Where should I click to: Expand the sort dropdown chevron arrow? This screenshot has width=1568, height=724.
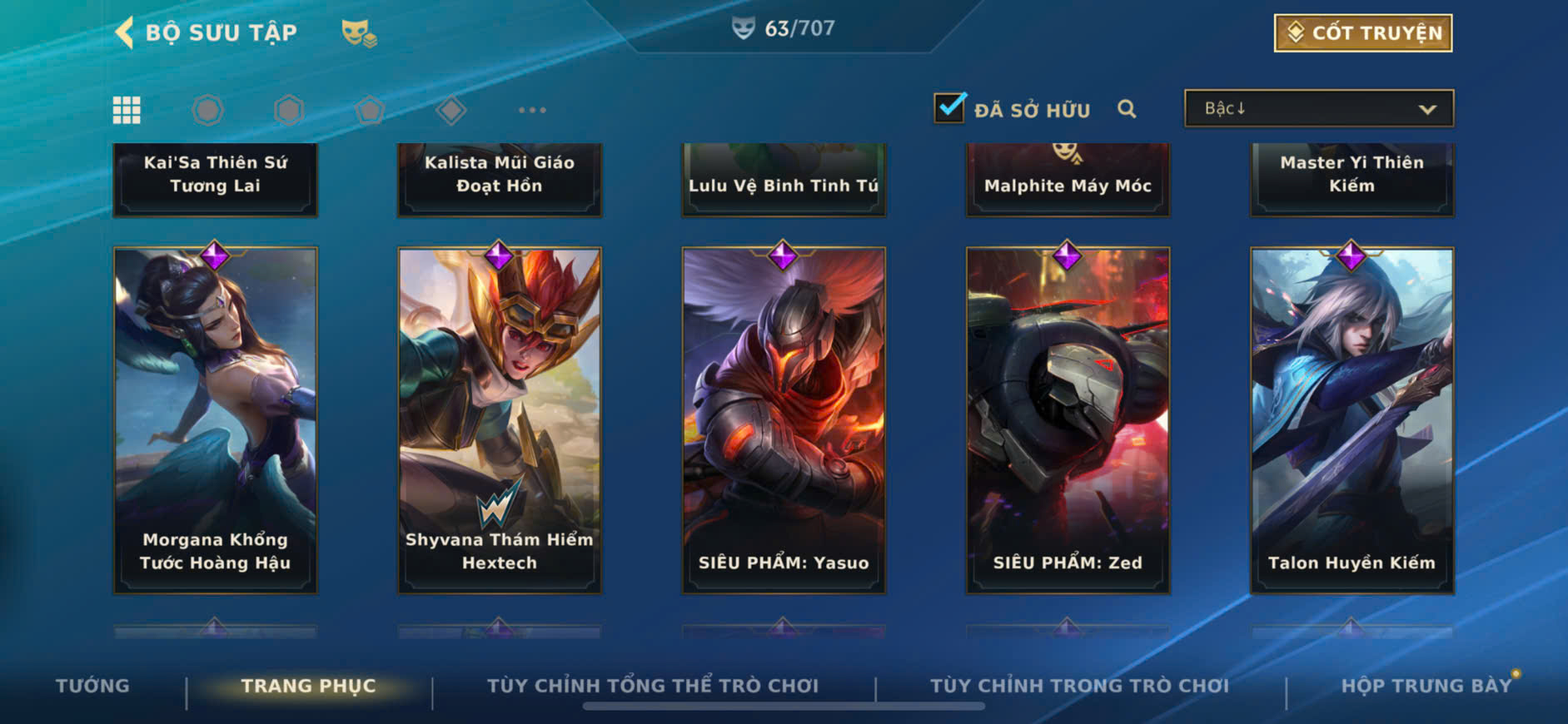point(1427,109)
